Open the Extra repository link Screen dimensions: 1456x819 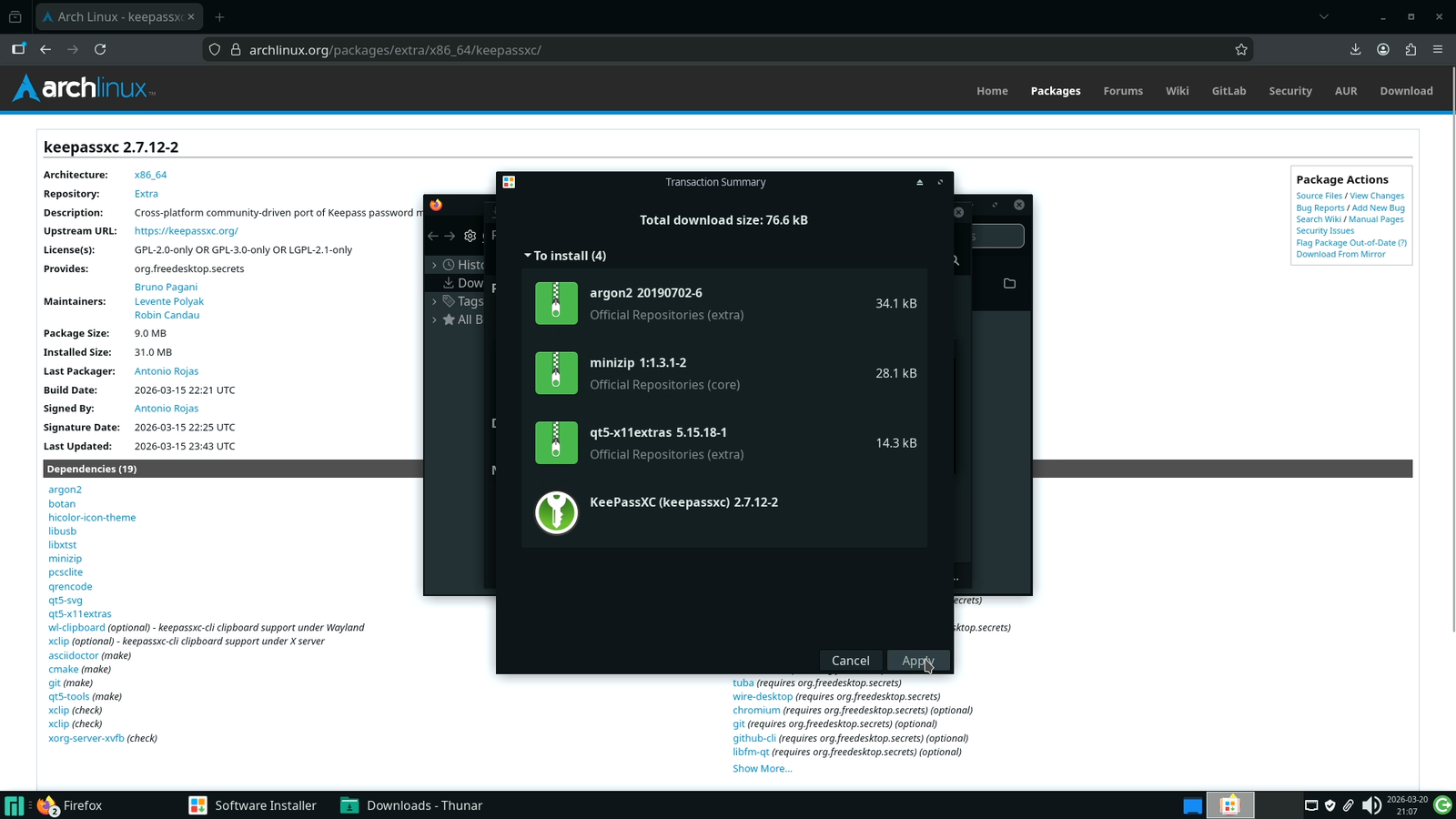coord(146,194)
